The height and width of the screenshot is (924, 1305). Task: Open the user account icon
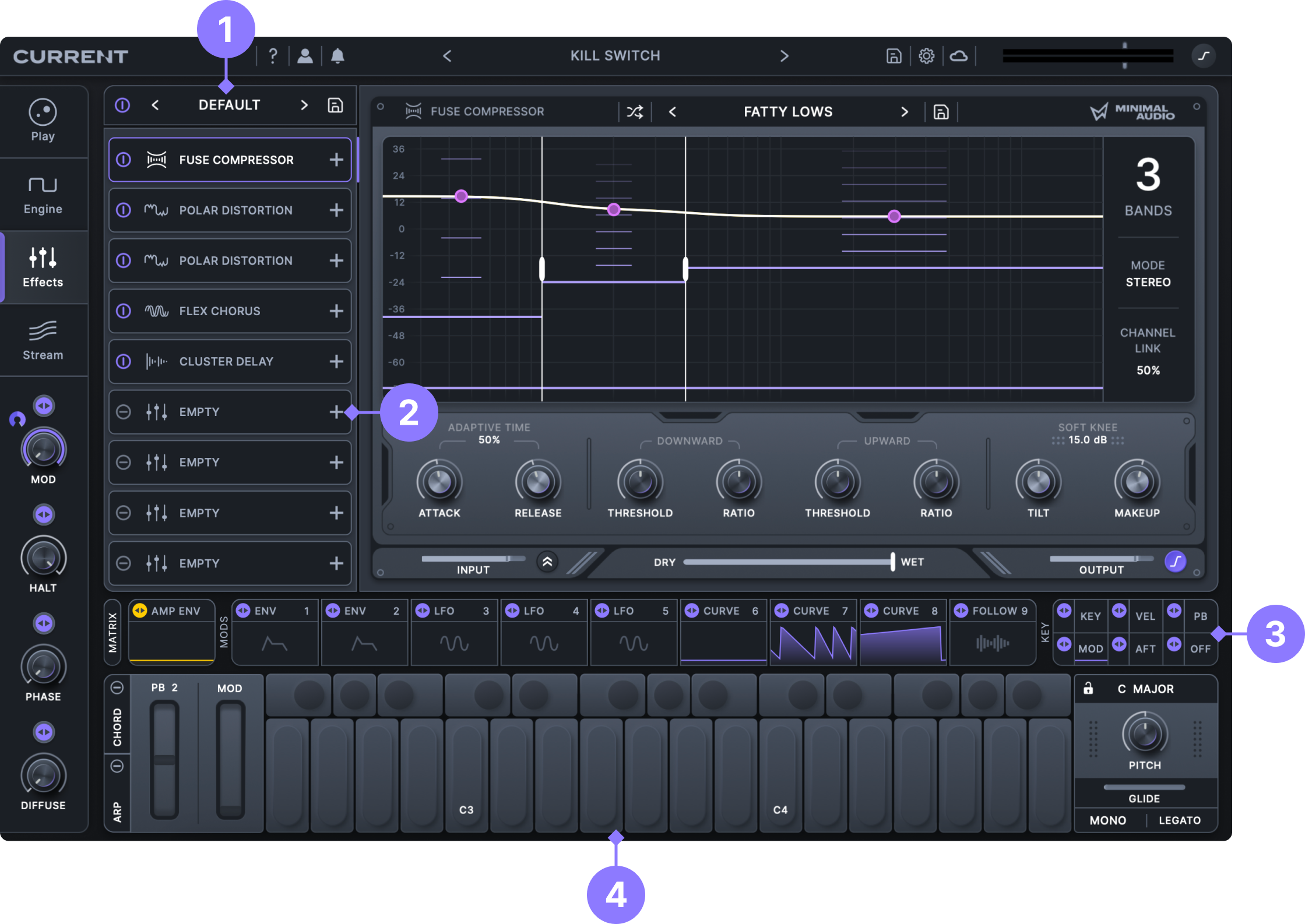(305, 56)
